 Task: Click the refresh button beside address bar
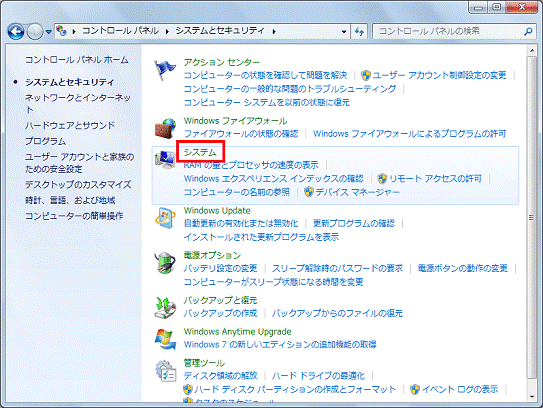[359, 32]
